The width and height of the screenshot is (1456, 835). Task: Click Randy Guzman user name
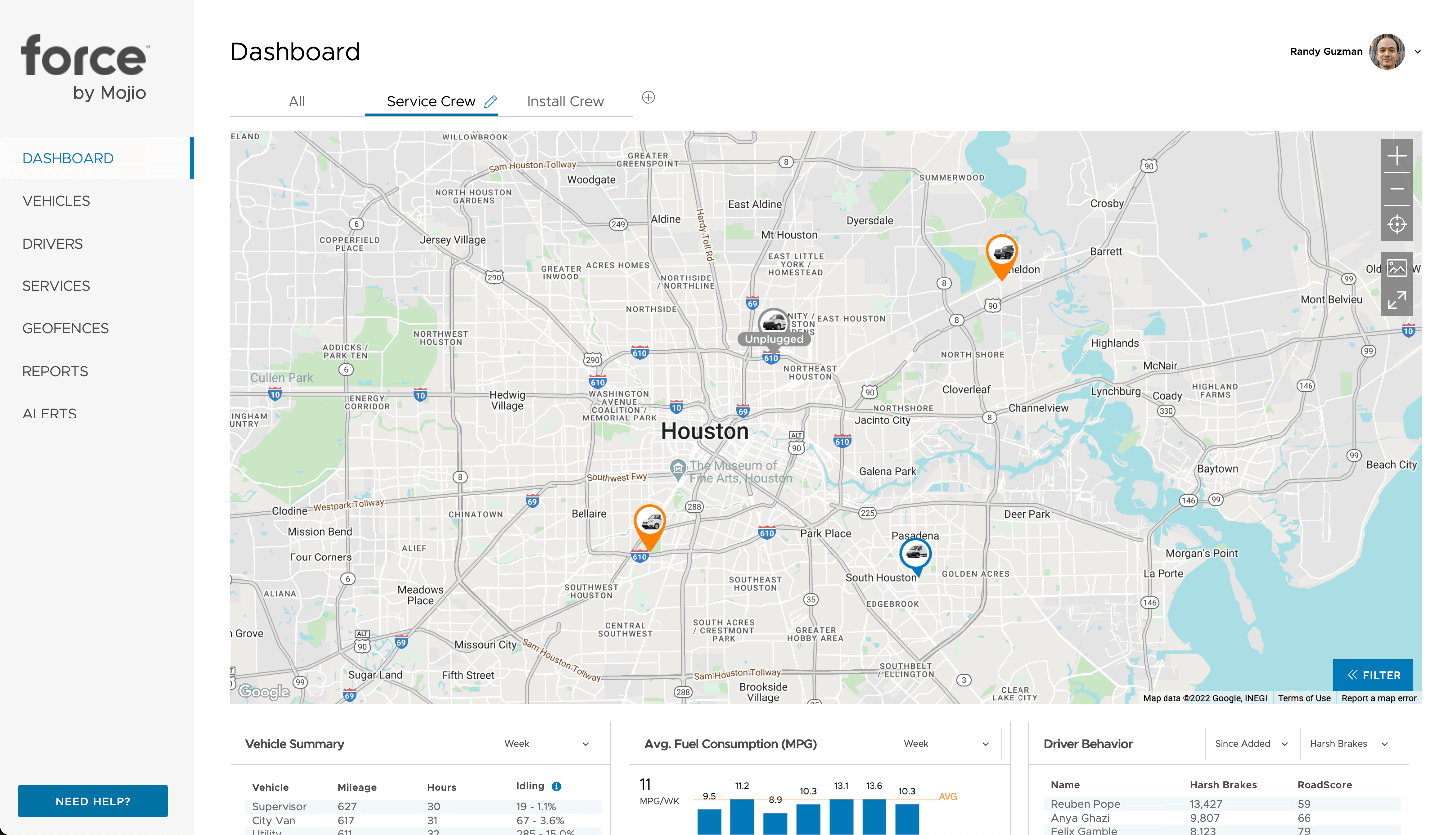(x=1326, y=52)
